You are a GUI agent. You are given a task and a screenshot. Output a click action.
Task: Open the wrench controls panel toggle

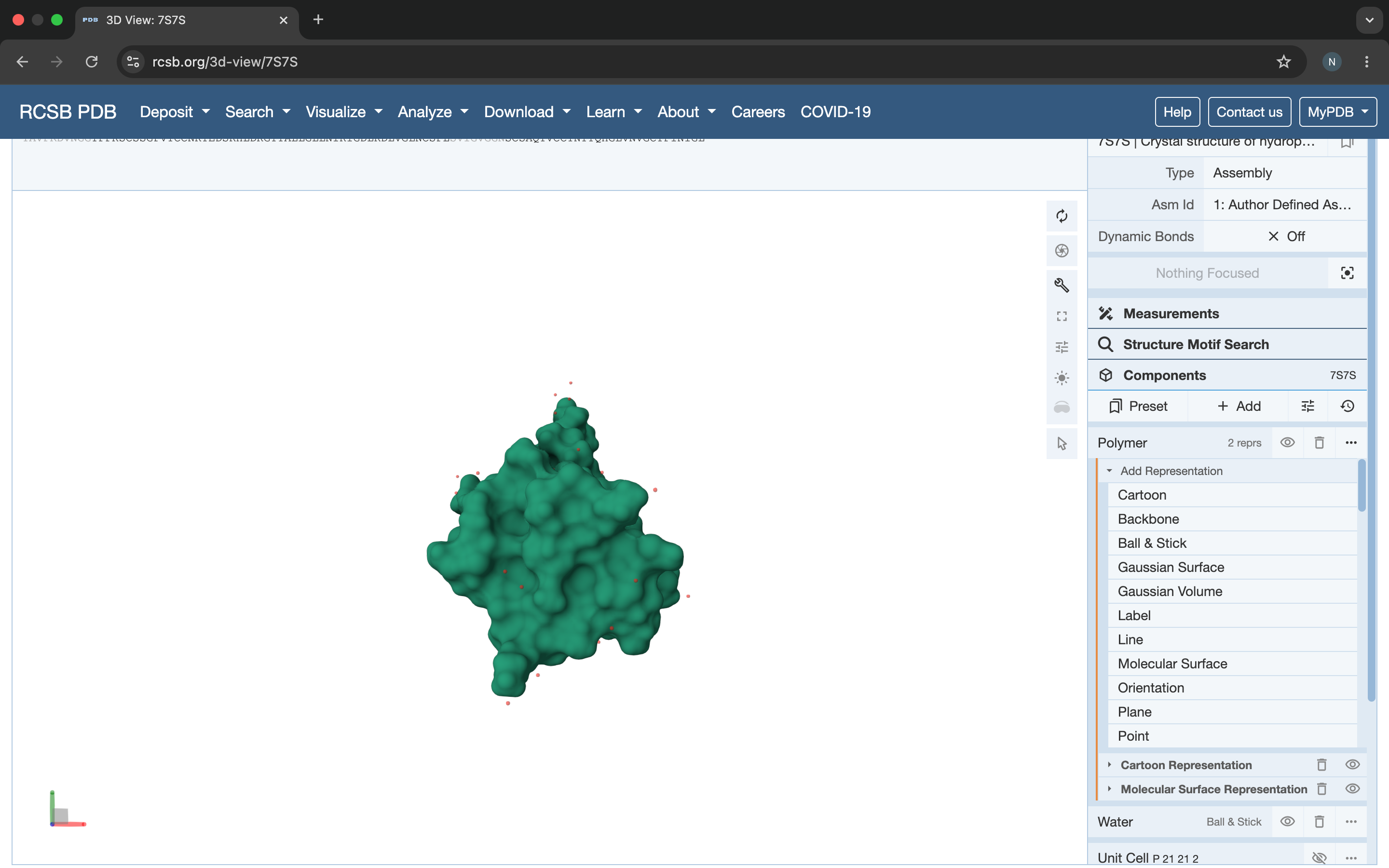pyautogui.click(x=1061, y=285)
